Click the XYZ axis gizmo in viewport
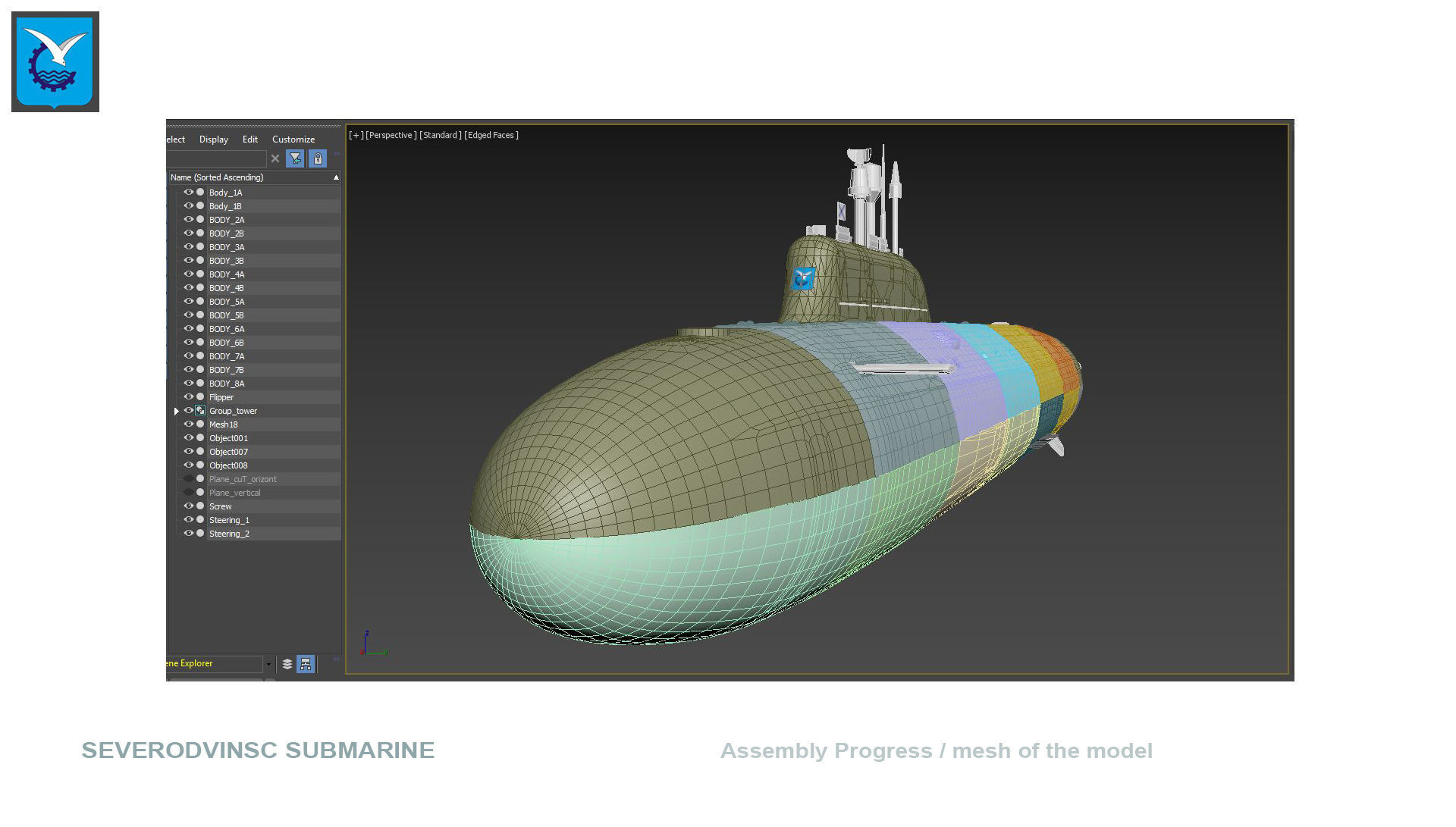The image size is (1456, 827). (373, 646)
